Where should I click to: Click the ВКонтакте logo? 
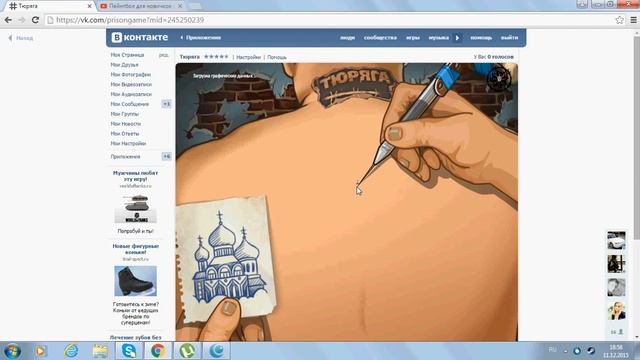(x=140, y=37)
